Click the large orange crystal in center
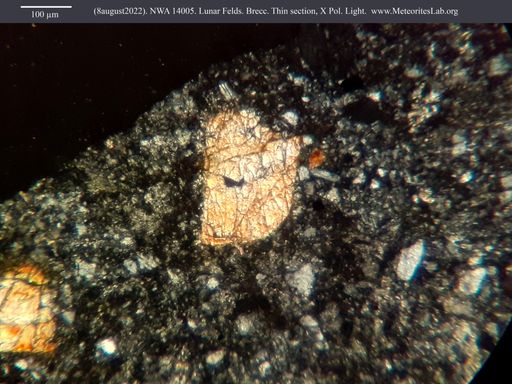512x384 pixels. click(251, 178)
